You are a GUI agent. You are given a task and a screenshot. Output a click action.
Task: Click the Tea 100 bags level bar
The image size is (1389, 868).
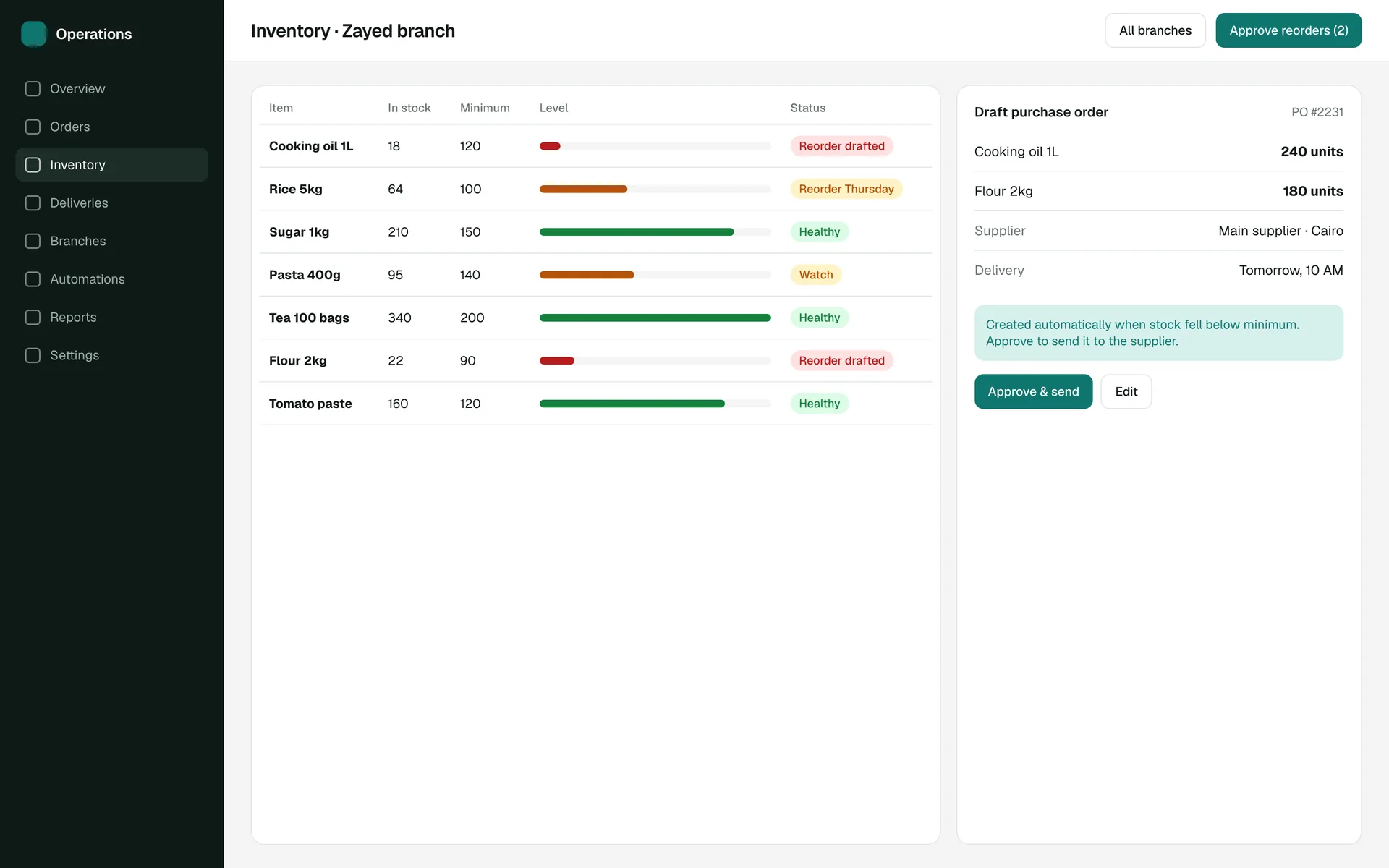pyautogui.click(x=655, y=318)
